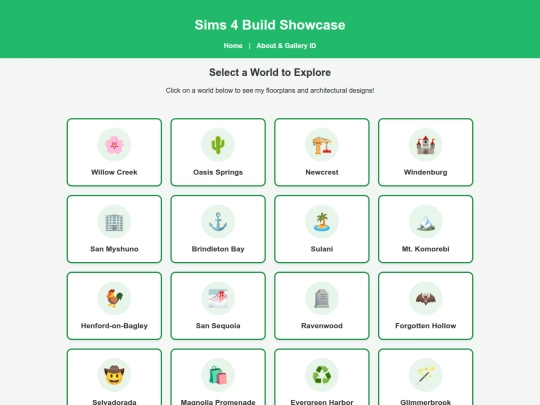The width and height of the screenshot is (540, 405).
Task: Open the San Myshuno label
Action: (114, 249)
